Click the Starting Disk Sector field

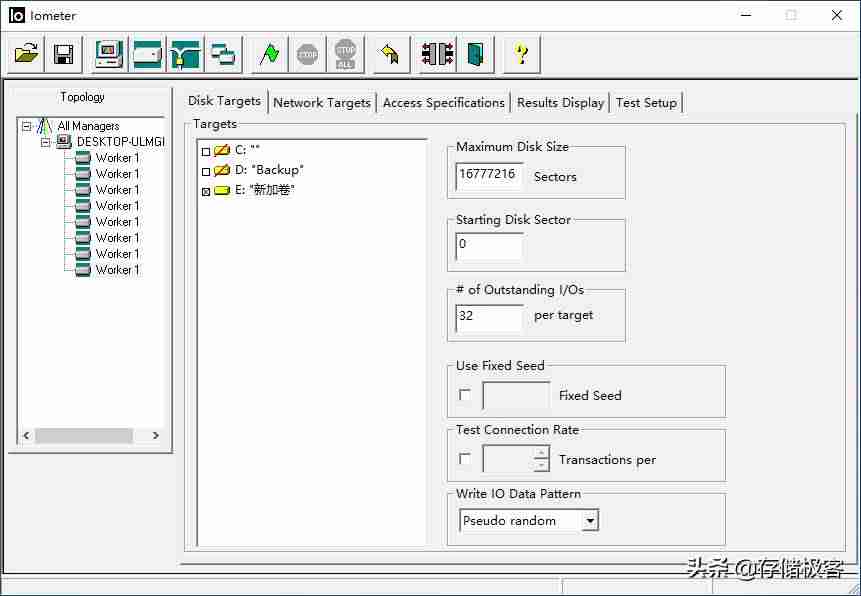pyautogui.click(x=489, y=246)
